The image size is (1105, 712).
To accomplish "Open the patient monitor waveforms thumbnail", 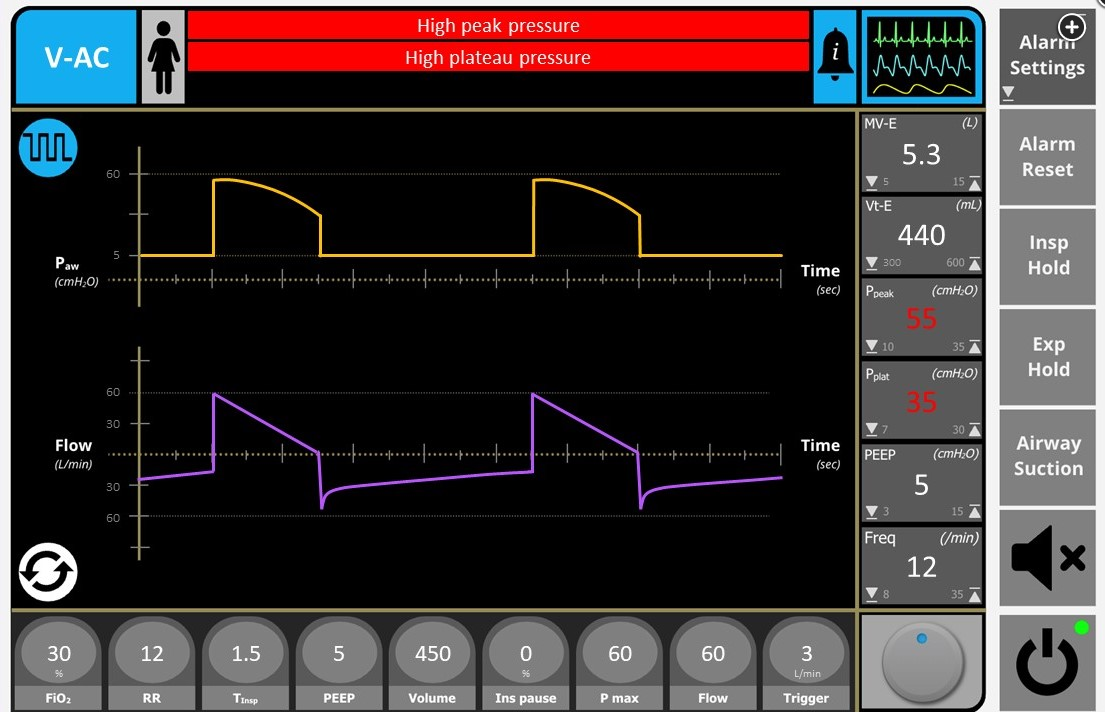I will pos(920,57).
